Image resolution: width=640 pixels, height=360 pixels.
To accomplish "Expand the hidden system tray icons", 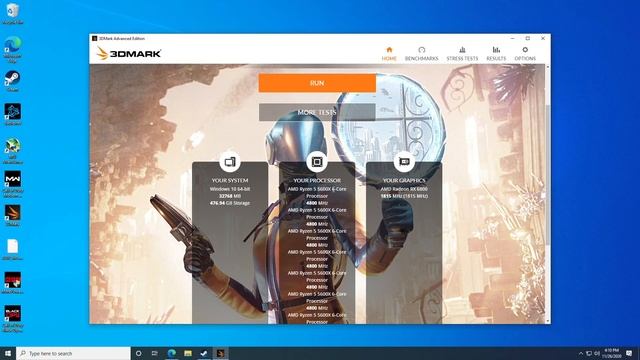I will 581,353.
